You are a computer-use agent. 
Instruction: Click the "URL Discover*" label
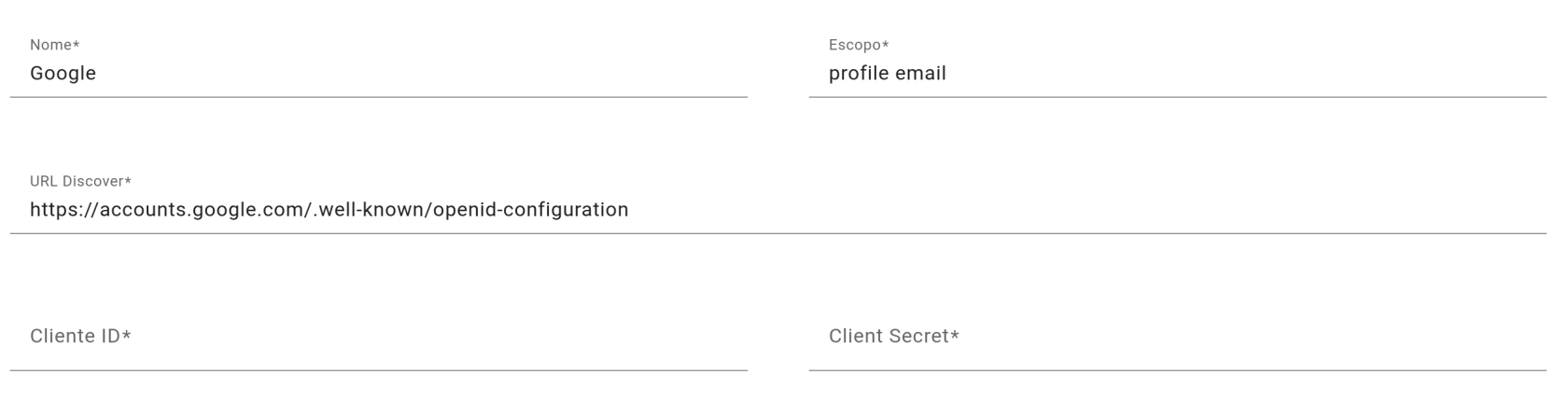80,181
